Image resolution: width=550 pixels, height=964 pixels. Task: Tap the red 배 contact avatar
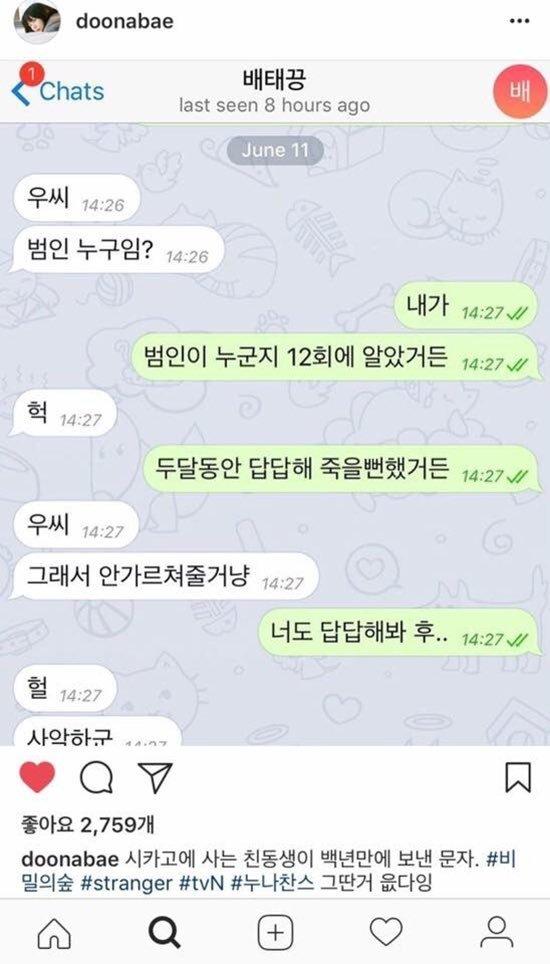point(520,92)
